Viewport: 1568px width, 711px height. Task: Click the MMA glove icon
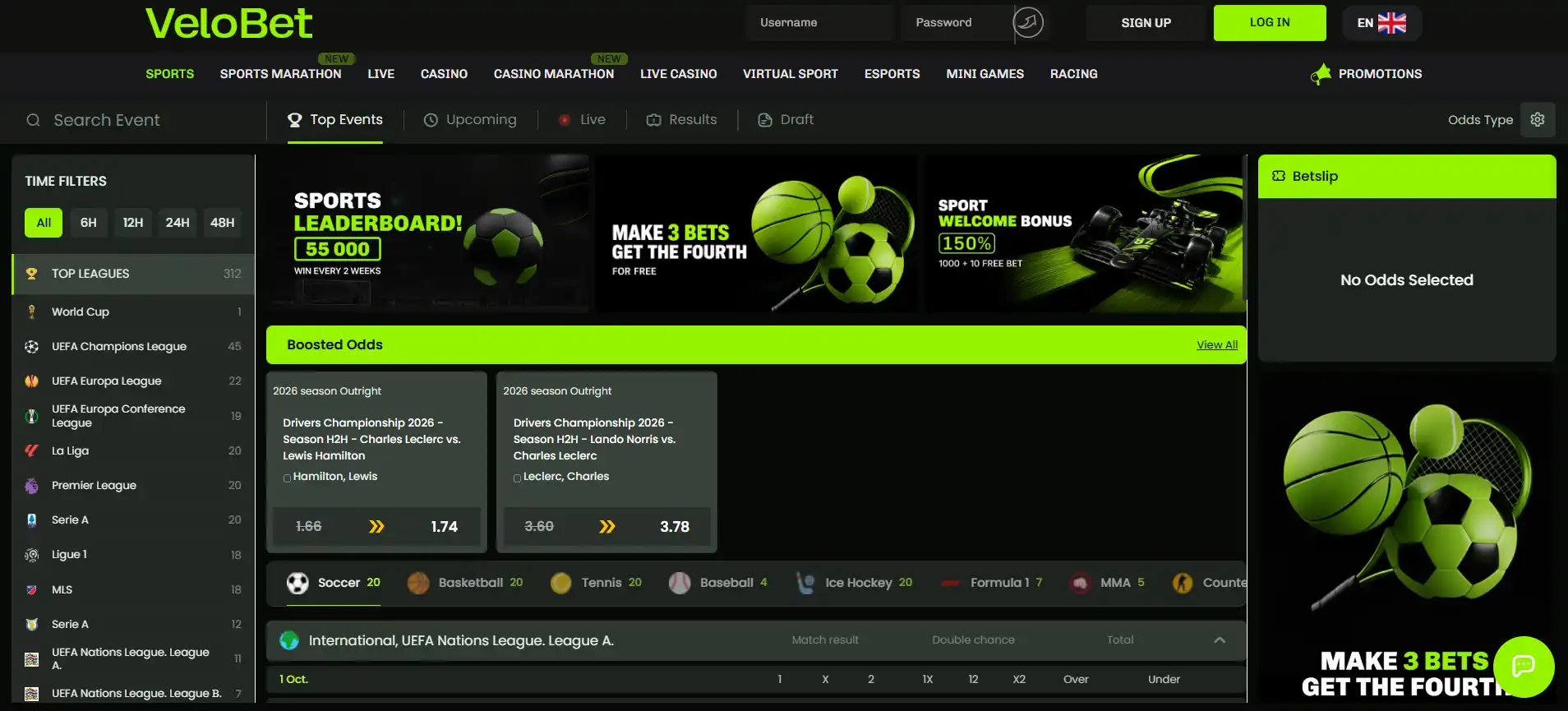click(1081, 583)
